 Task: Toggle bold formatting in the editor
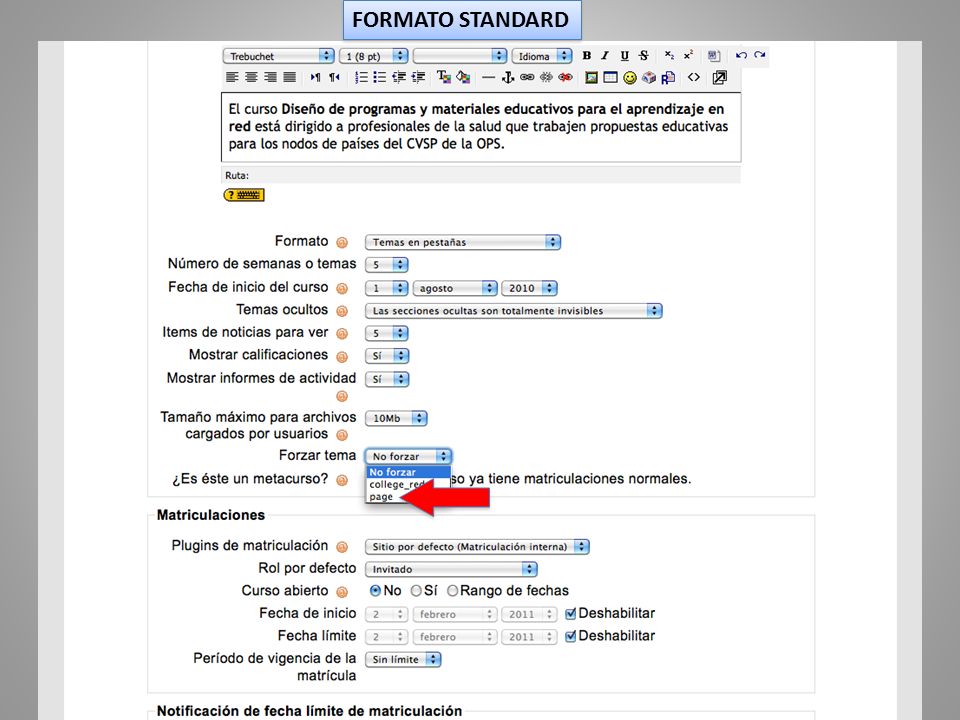tap(587, 56)
